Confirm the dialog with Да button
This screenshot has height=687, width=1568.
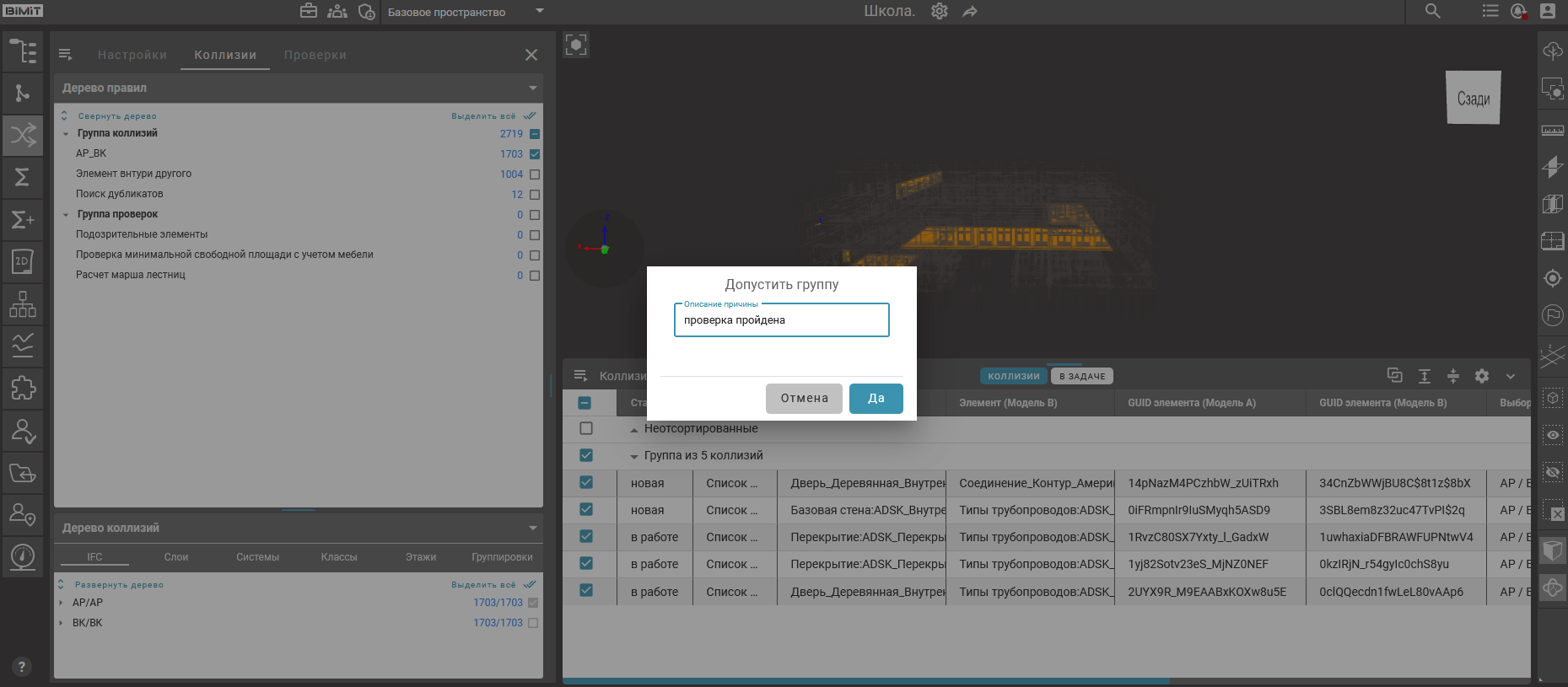(876, 398)
